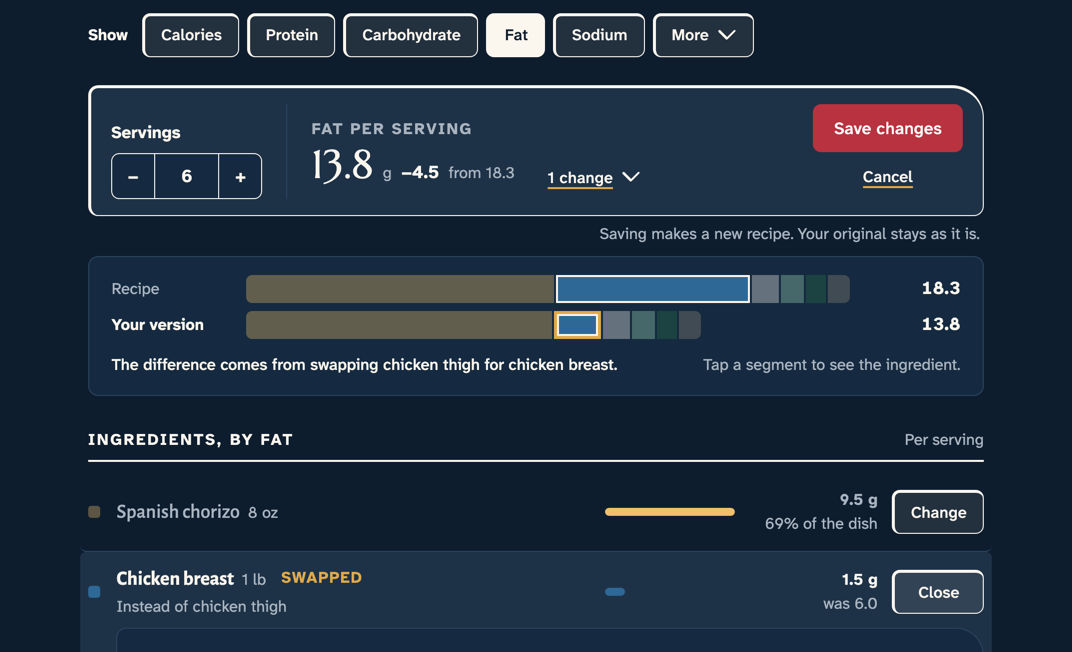The width and height of the screenshot is (1072, 652).
Task: Click the Your version total 13.8
Action: click(941, 324)
